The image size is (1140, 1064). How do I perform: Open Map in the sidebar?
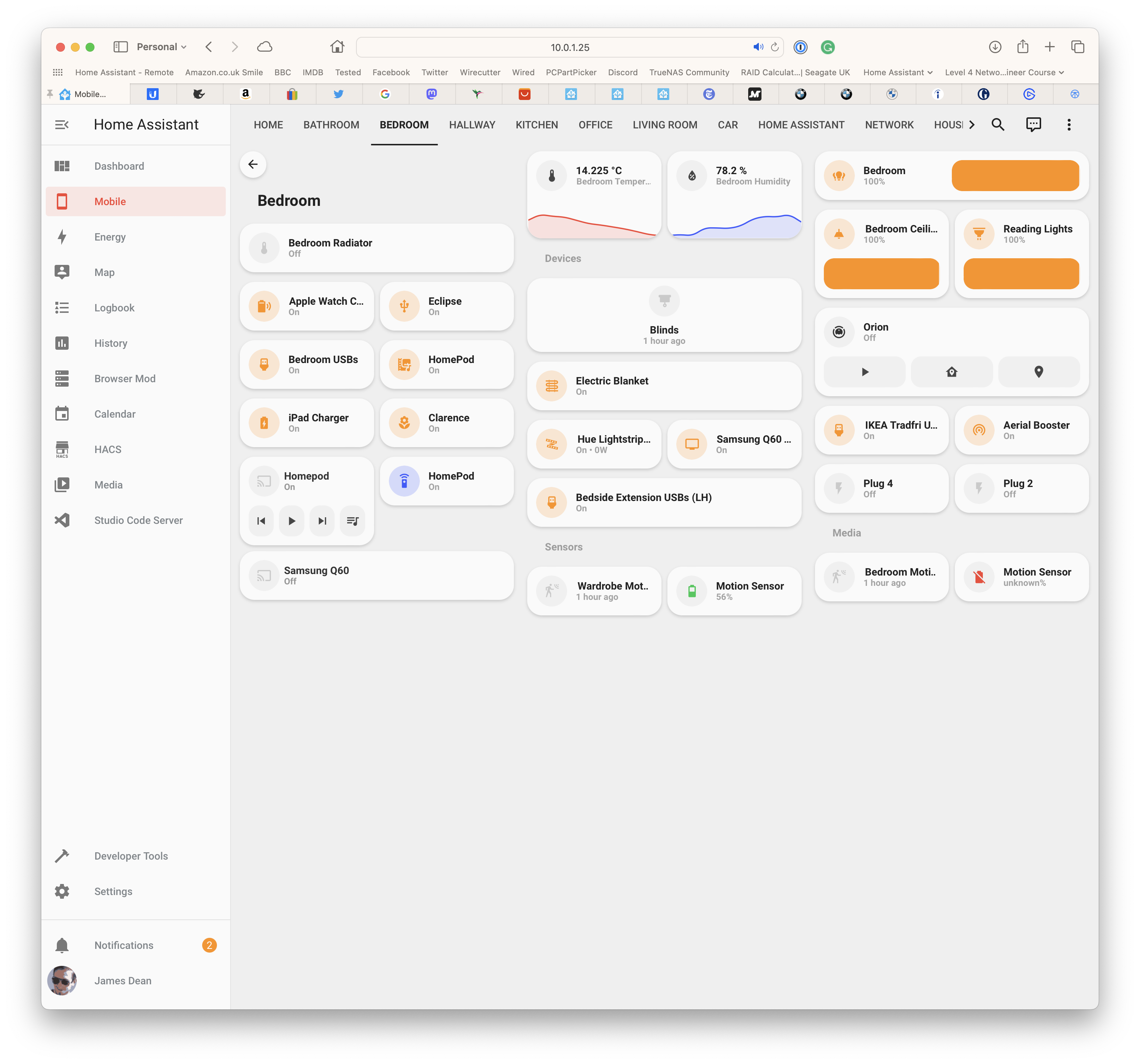pyautogui.click(x=136, y=272)
